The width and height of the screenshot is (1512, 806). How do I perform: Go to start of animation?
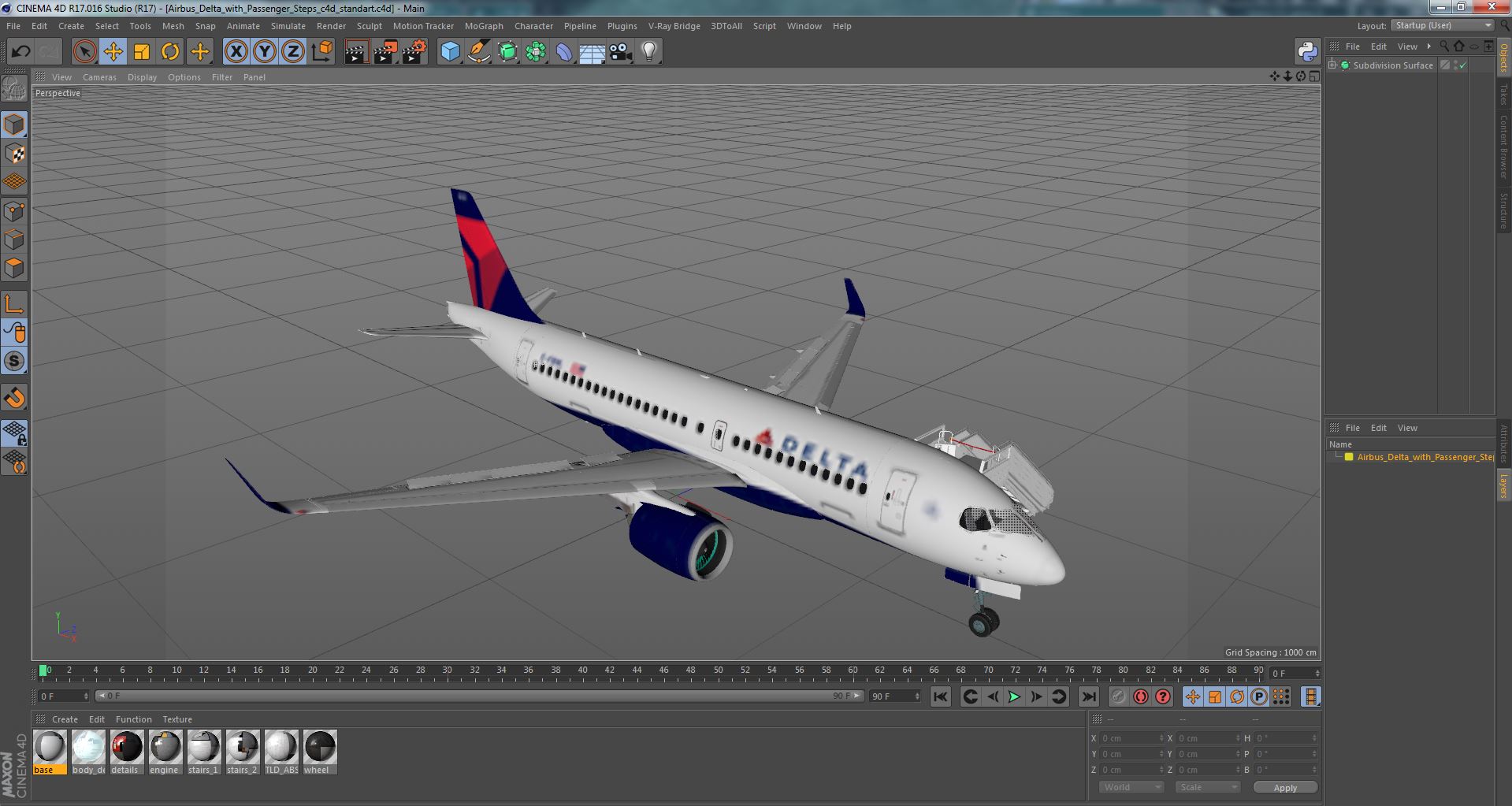(x=941, y=696)
